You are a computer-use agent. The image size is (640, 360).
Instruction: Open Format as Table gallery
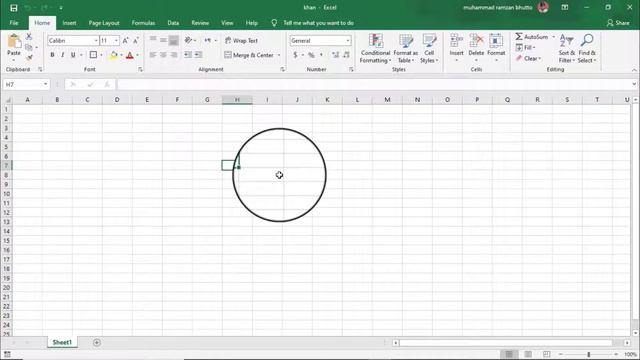405,48
